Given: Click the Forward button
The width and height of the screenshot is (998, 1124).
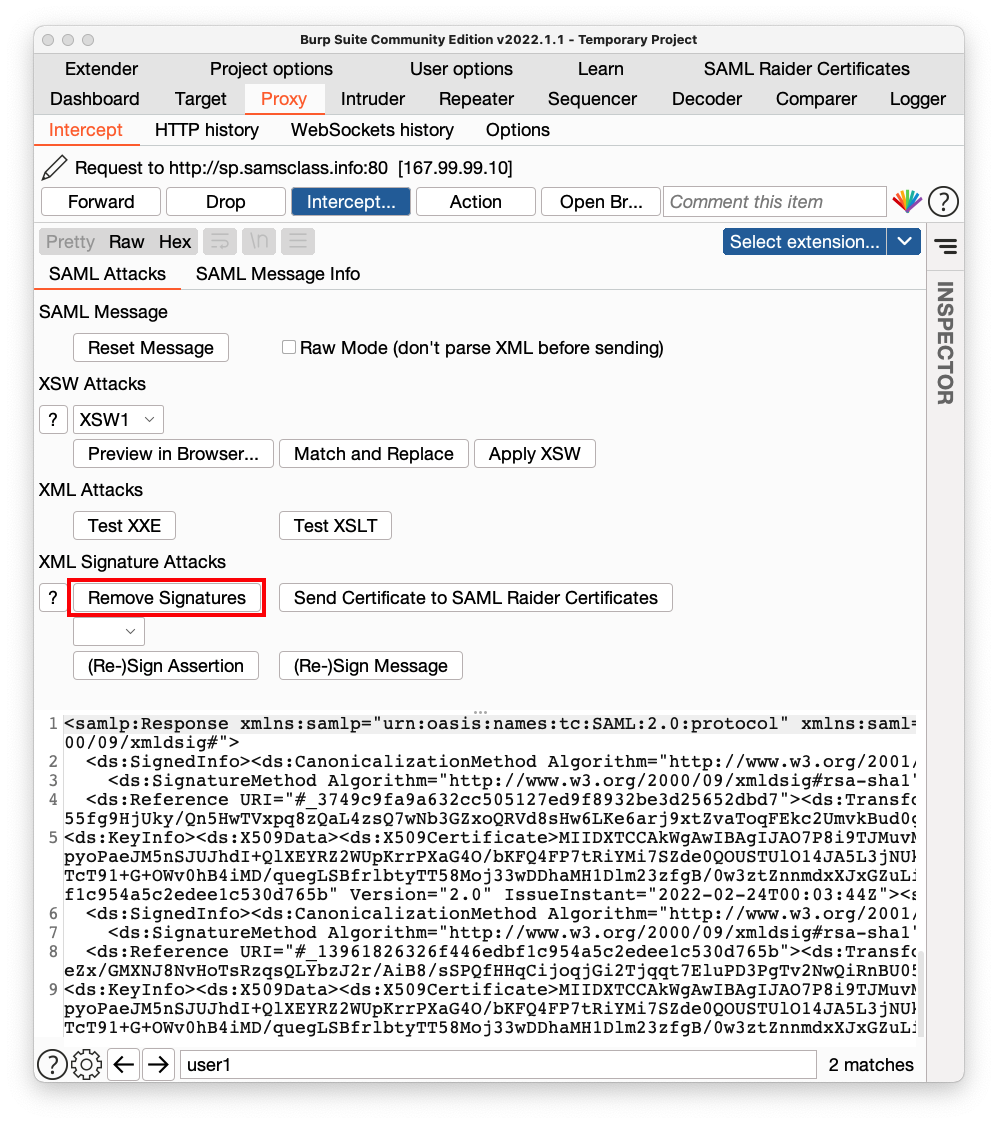Looking at the screenshot, I should coord(101,201).
